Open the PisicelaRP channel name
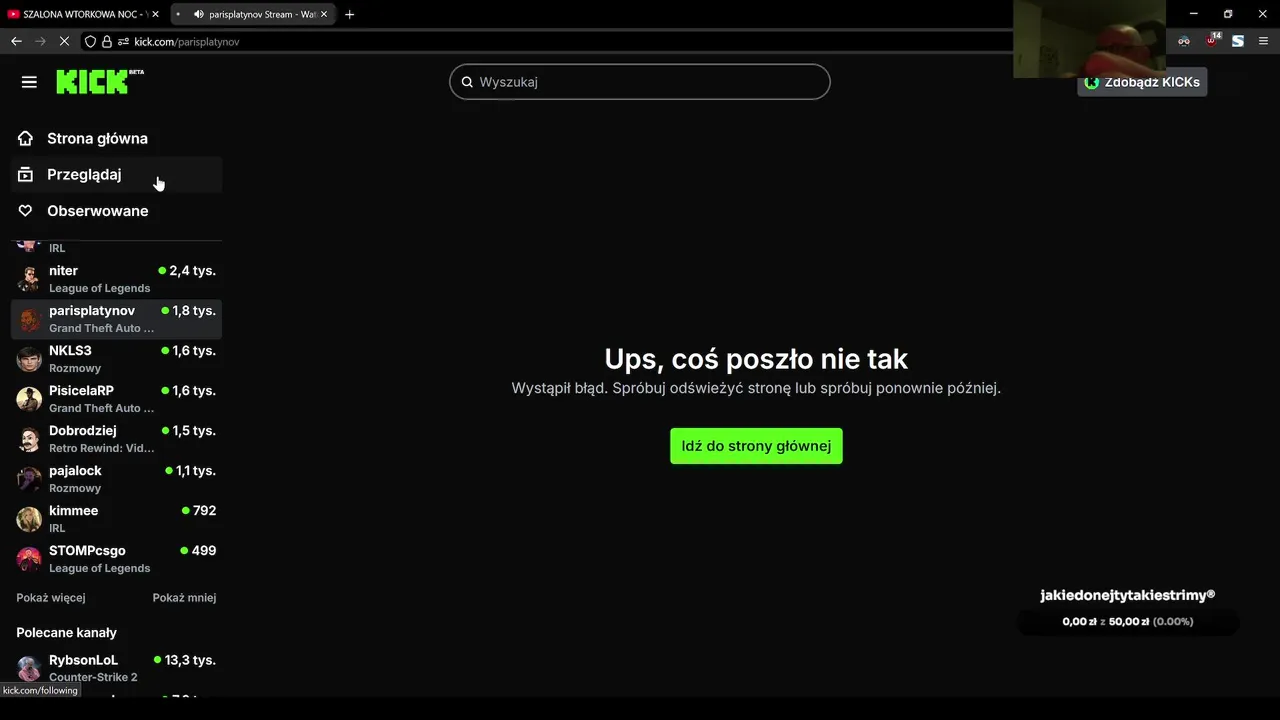Screen dimensions: 1280x720 click(81, 391)
